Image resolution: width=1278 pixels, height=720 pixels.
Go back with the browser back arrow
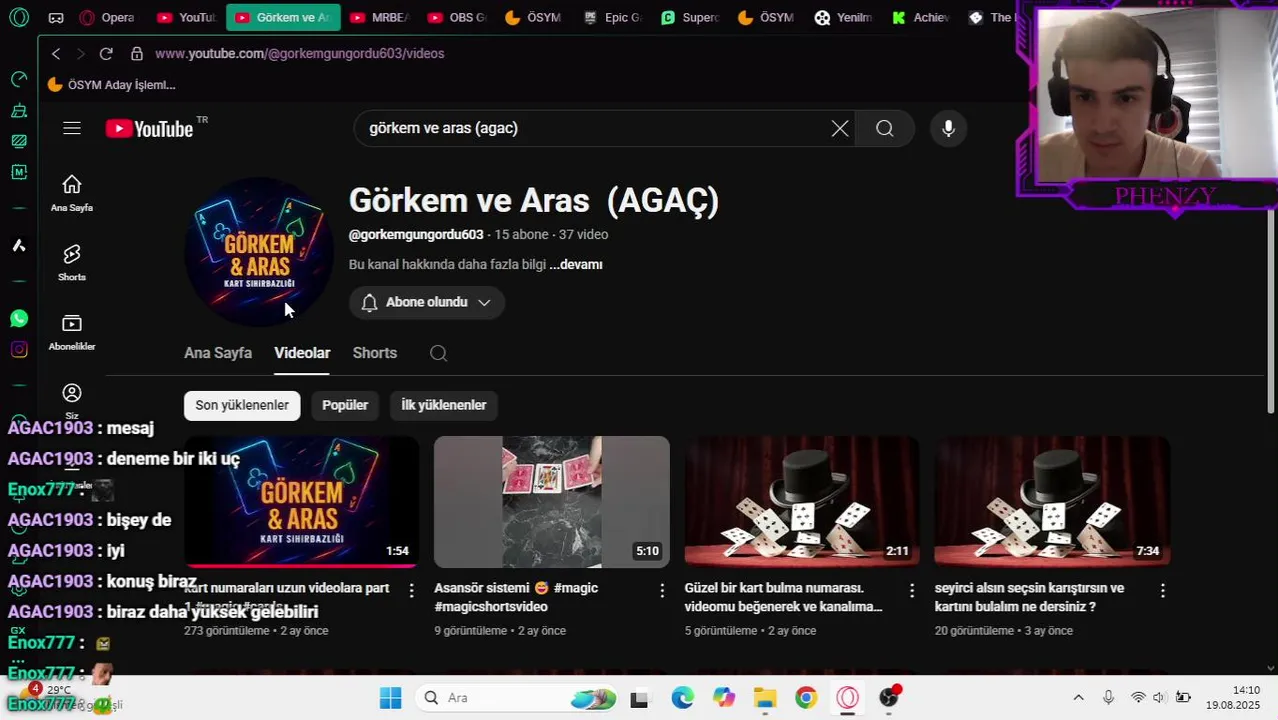pyautogui.click(x=56, y=53)
